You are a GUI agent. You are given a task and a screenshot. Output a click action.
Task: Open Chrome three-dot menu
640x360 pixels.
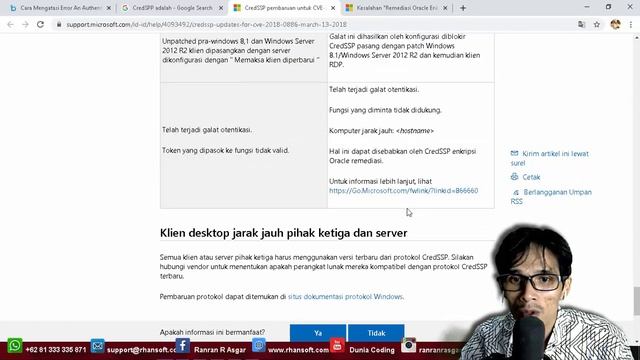pyautogui.click(x=631, y=24)
